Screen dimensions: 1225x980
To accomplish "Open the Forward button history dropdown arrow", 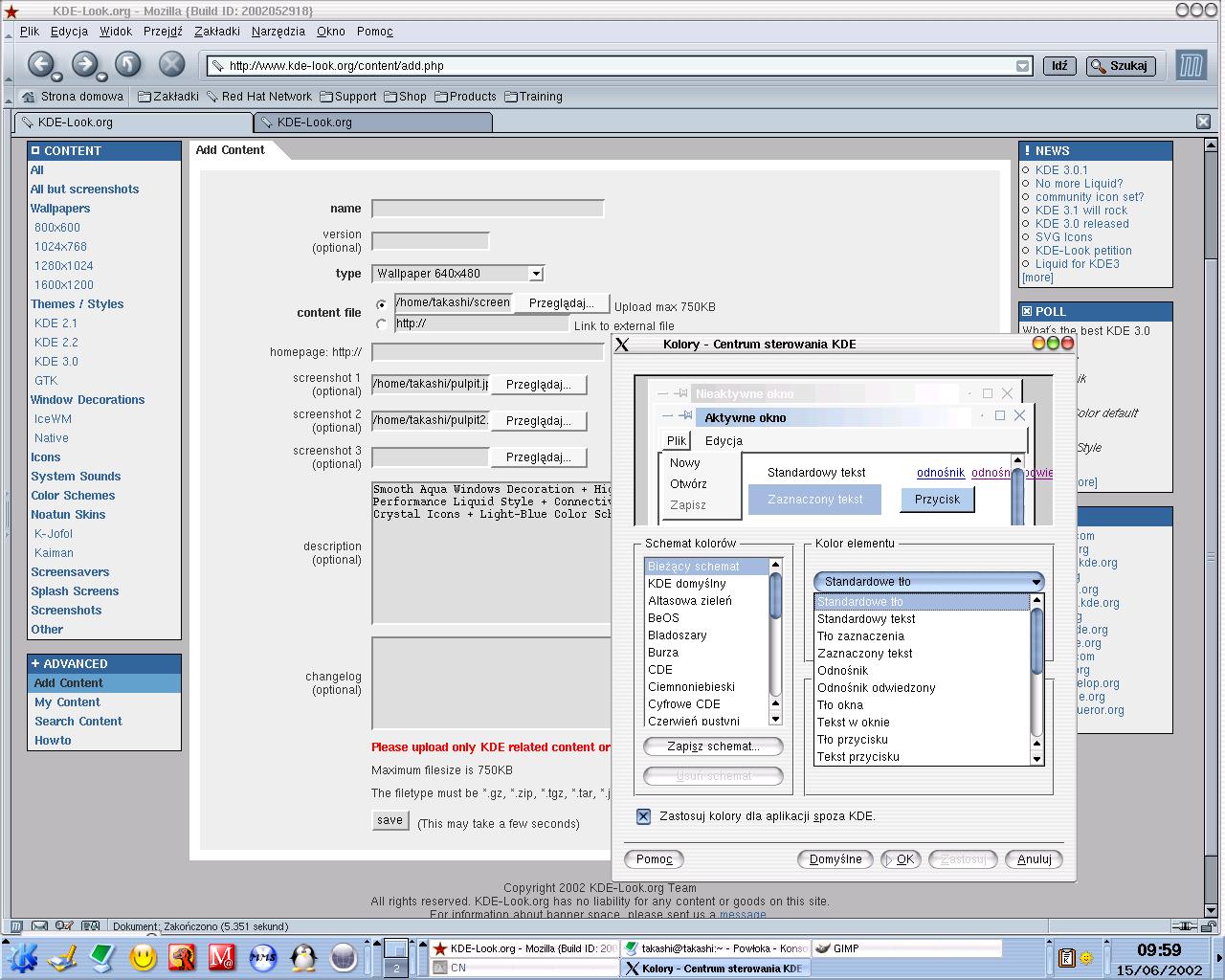I will pos(101,77).
